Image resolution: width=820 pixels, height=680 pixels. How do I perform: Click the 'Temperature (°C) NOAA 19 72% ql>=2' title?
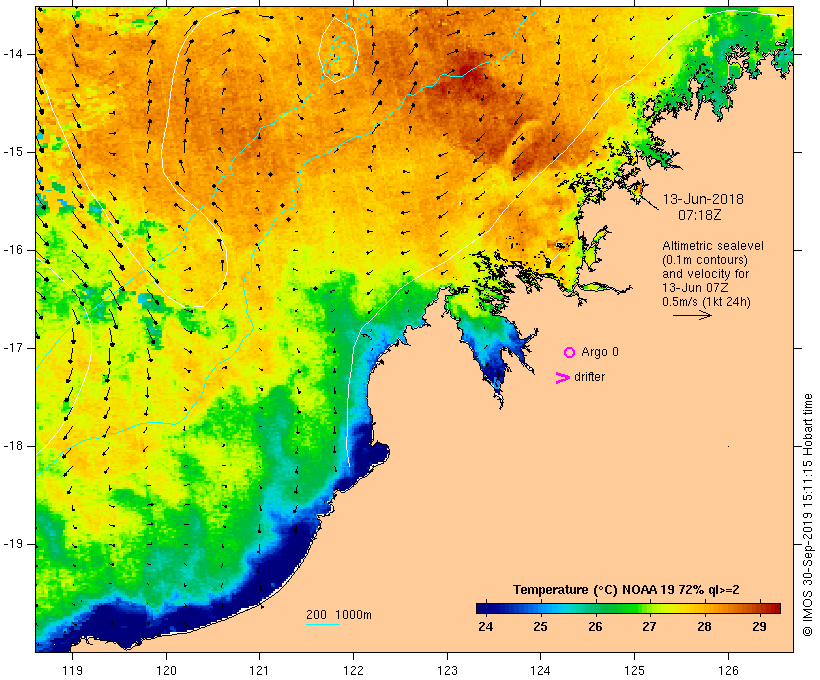tap(626, 590)
